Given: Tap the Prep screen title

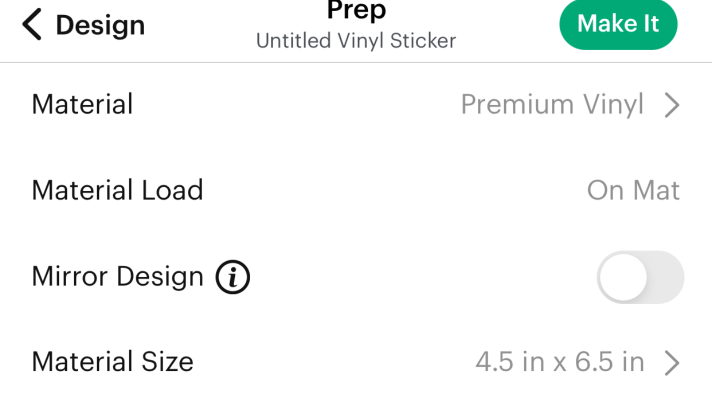Looking at the screenshot, I should point(356,10).
